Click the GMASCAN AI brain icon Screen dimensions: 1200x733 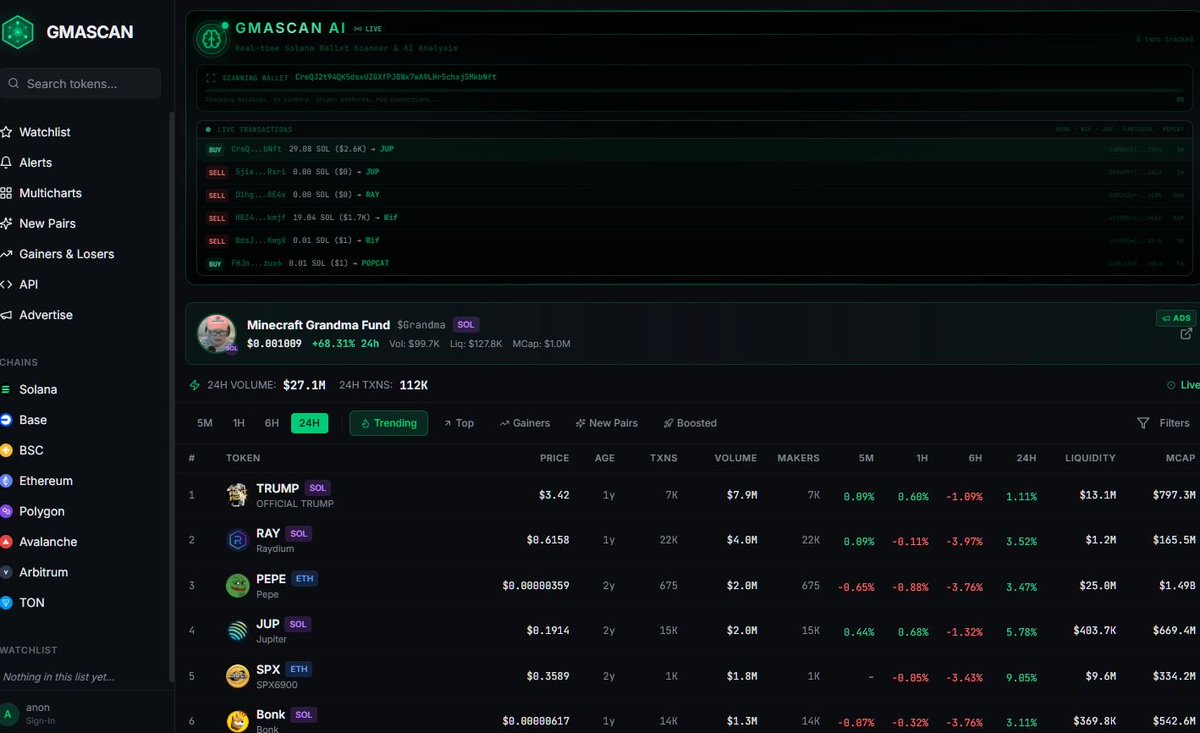pos(211,37)
